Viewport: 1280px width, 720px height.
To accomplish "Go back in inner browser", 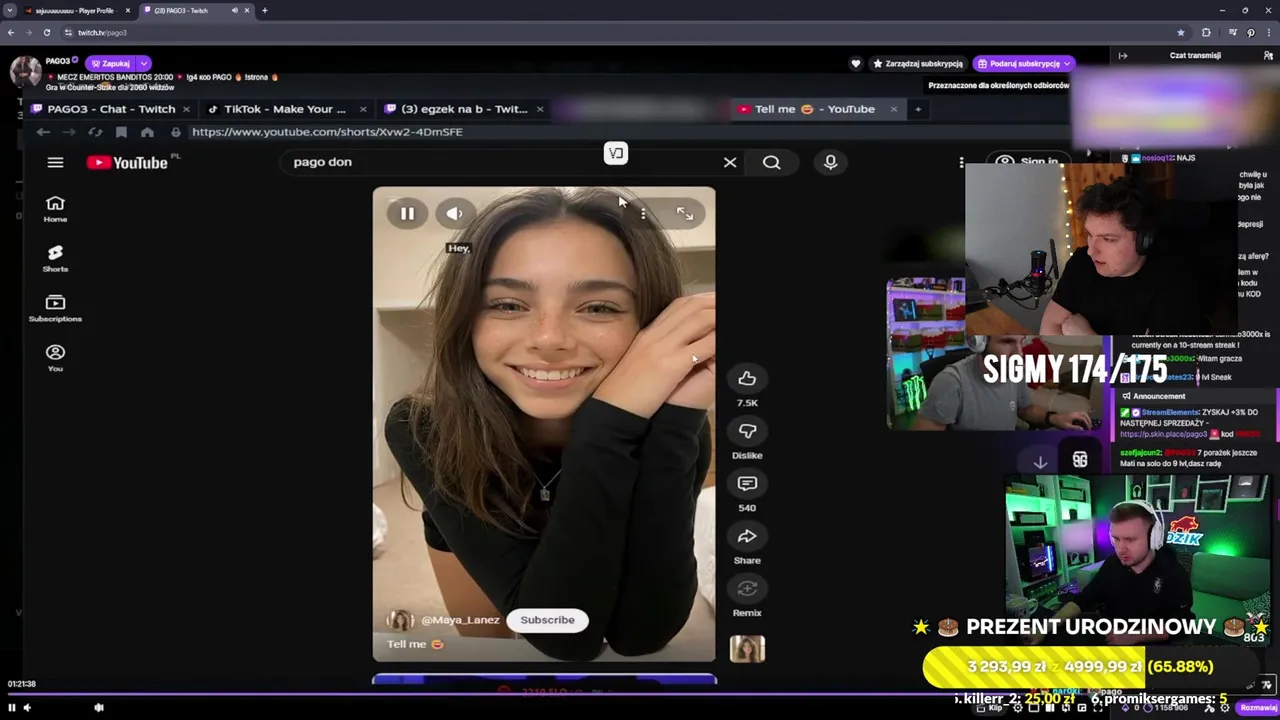I will tap(43, 132).
